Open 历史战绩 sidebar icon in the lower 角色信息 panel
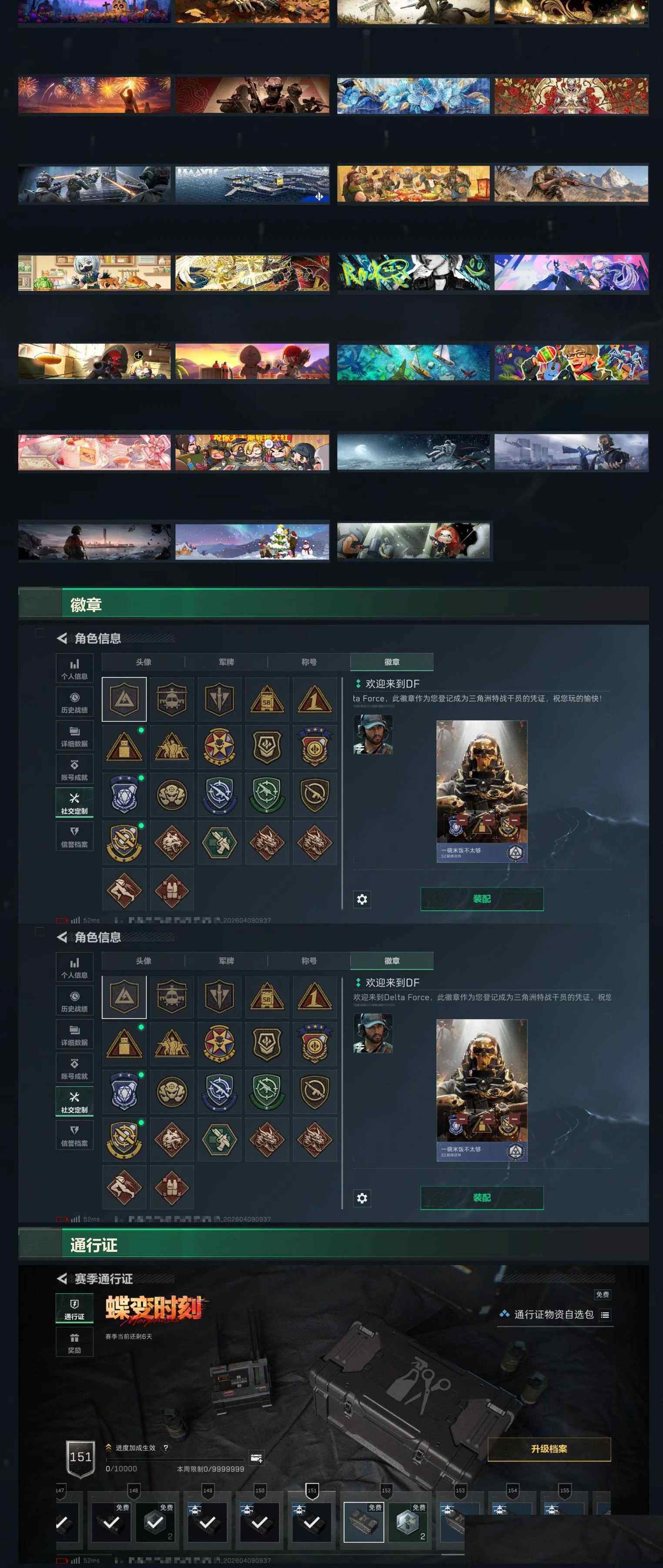663x1568 pixels. 74,1001
